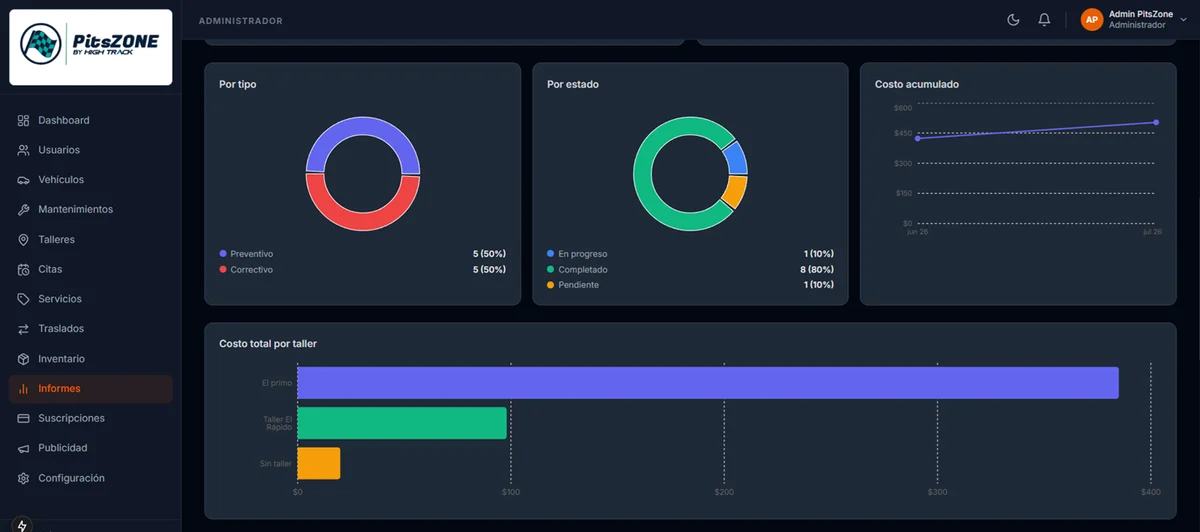The image size is (1200, 532).
Task: Click the 'Costo acumulado' heading
Action: [917, 85]
